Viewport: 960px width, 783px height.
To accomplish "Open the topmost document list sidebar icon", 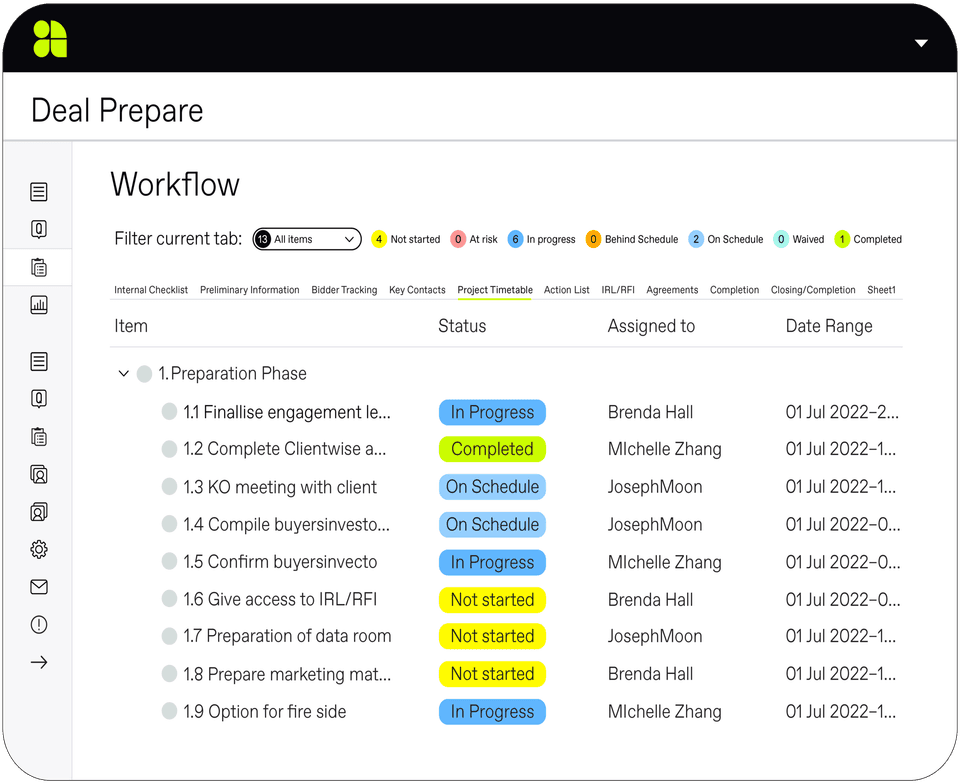I will (39, 192).
